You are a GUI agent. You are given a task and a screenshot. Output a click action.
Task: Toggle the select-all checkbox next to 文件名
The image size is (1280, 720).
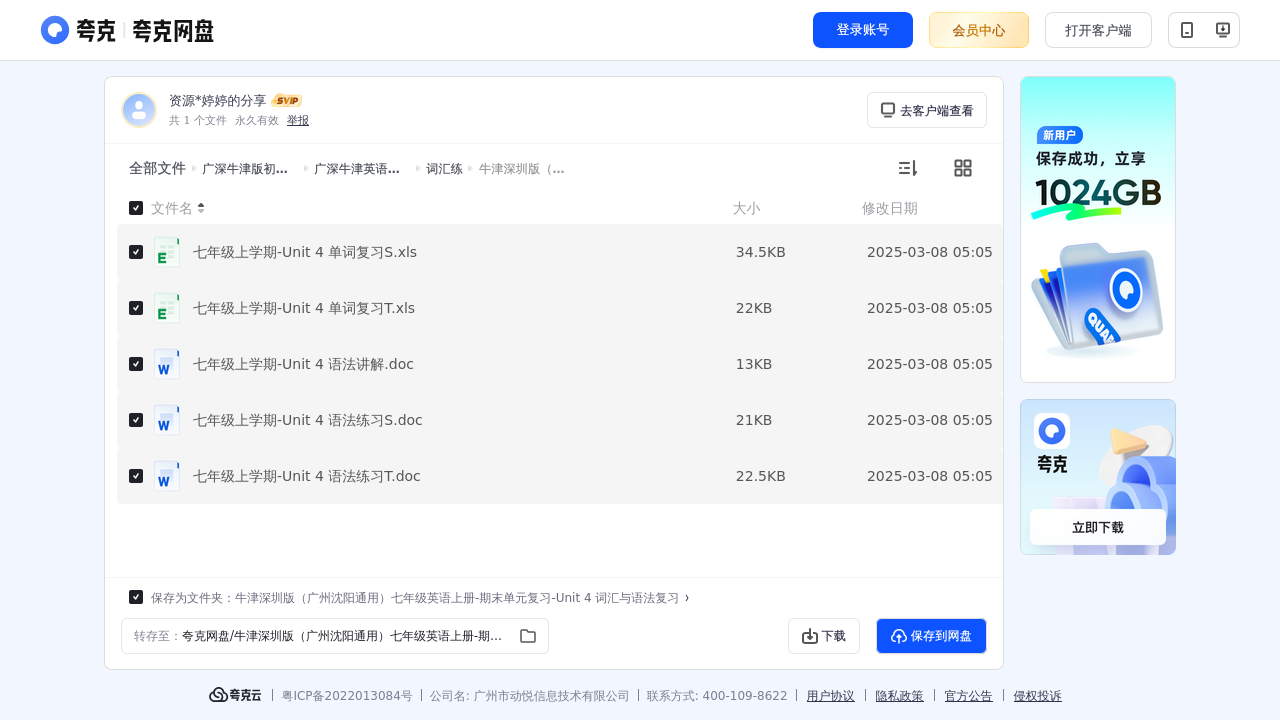136,208
